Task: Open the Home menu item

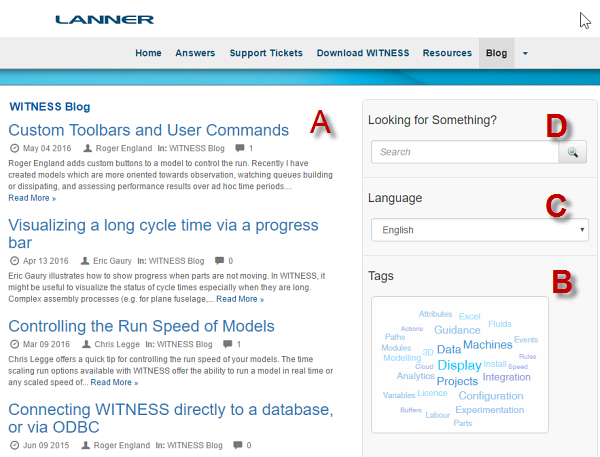Action: 148,53
